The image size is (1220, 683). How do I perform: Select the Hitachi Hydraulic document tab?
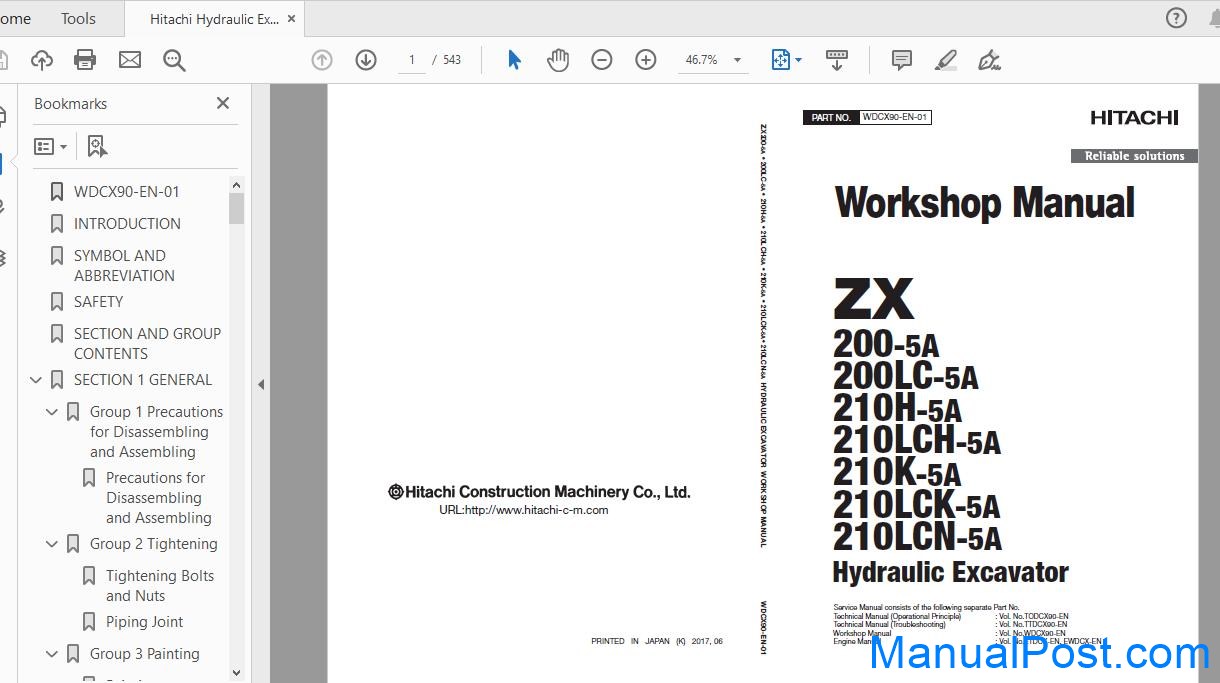(215, 19)
